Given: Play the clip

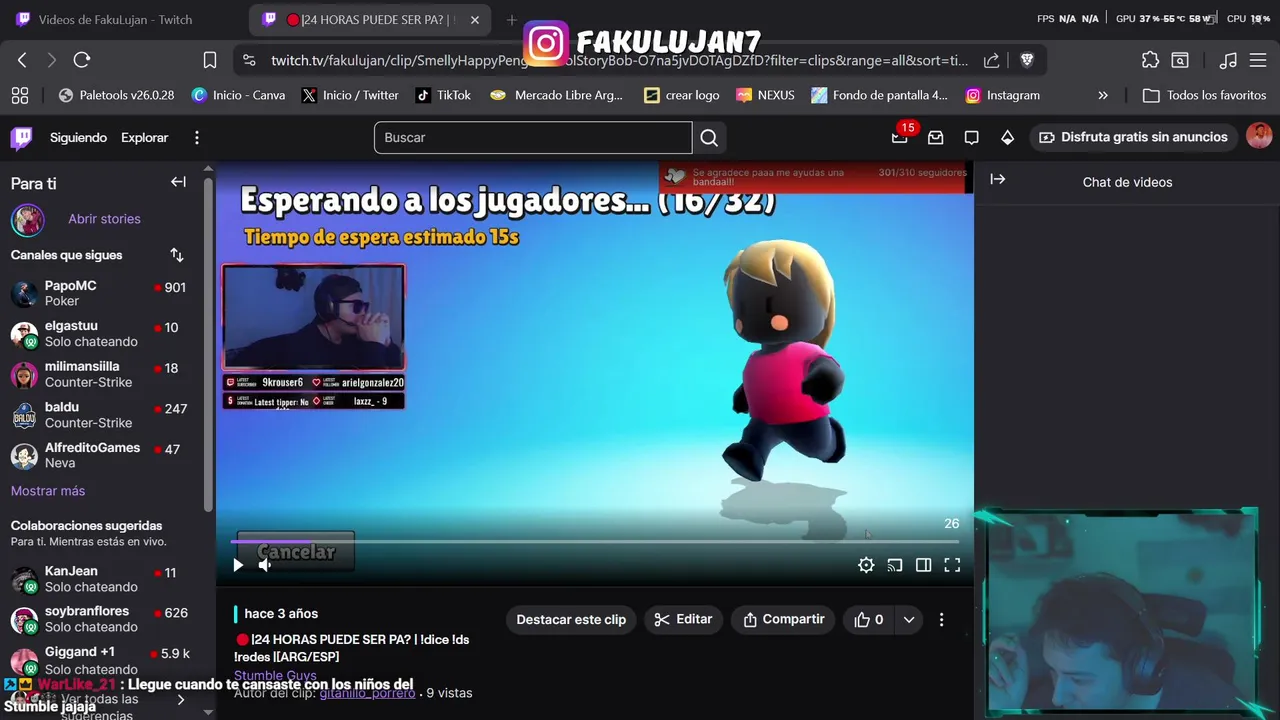Looking at the screenshot, I should [x=238, y=565].
